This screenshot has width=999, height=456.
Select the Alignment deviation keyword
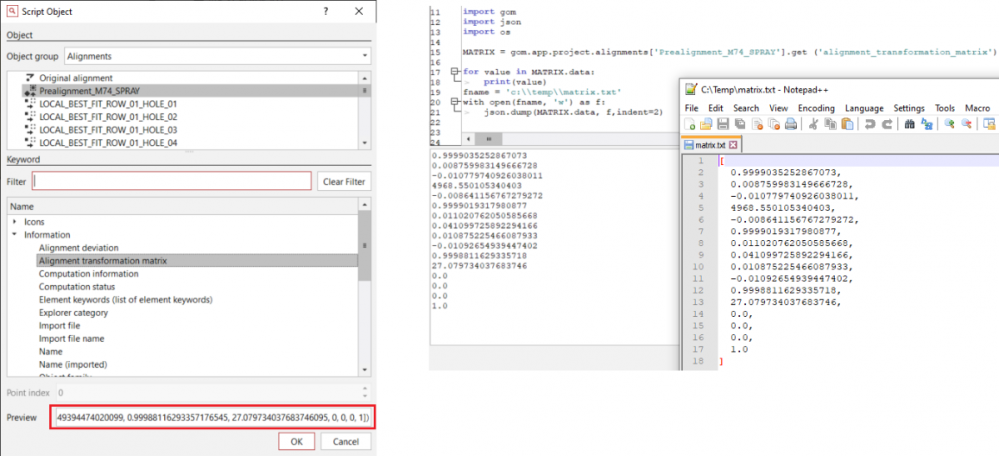click(x=78, y=247)
